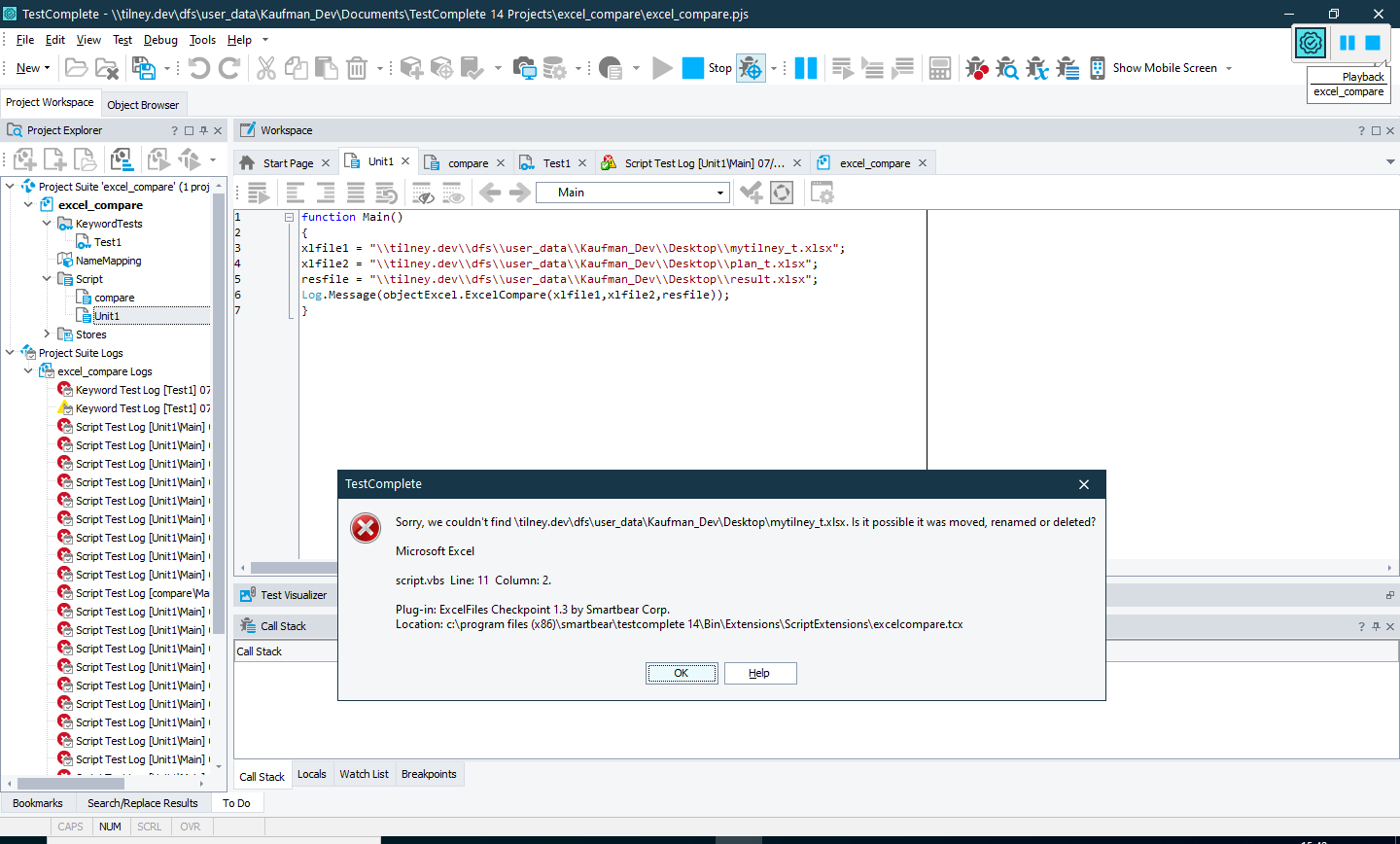Open the Debug menu
The width and height of the screenshot is (1400, 844).
[160, 40]
